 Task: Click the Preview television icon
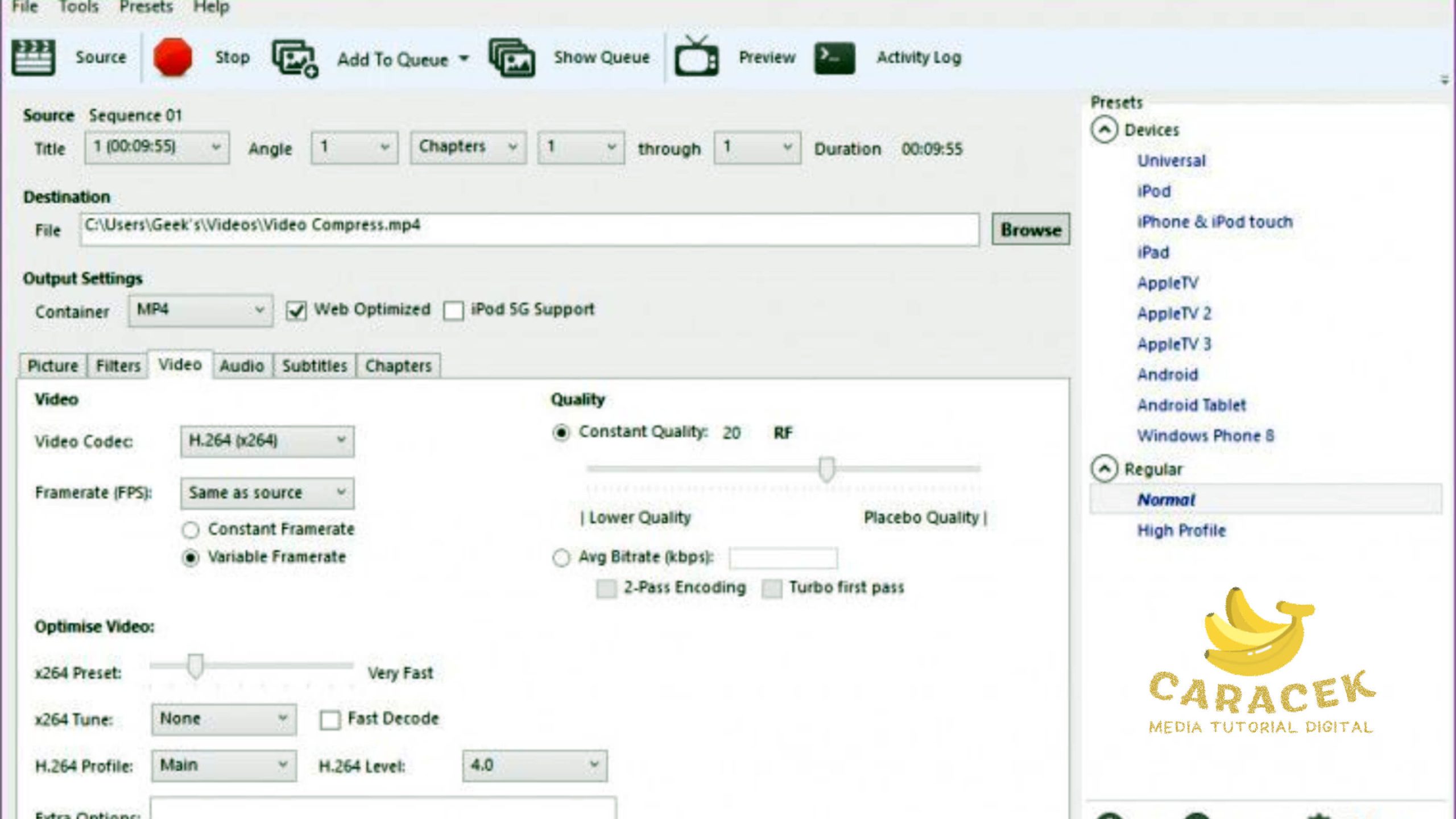point(696,57)
